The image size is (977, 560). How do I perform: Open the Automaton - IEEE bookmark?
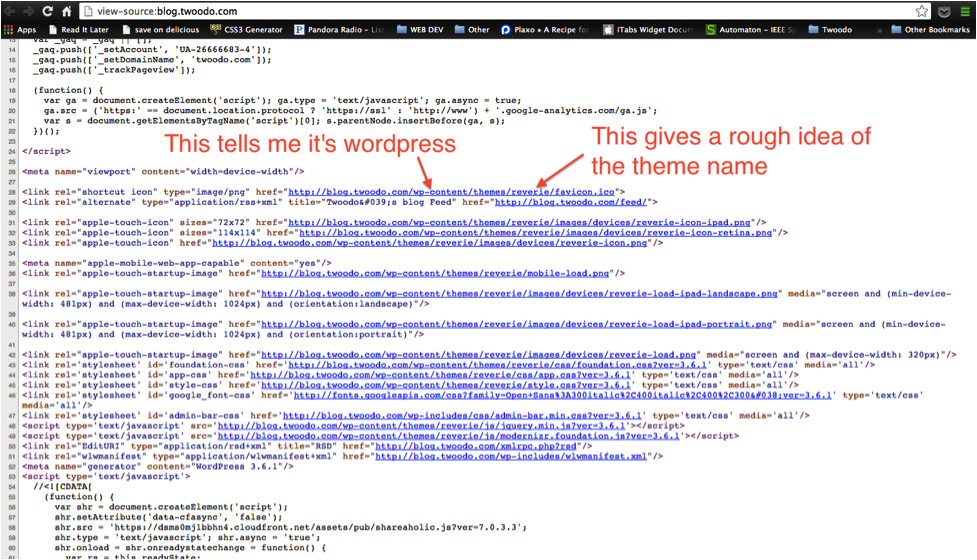[751, 29]
